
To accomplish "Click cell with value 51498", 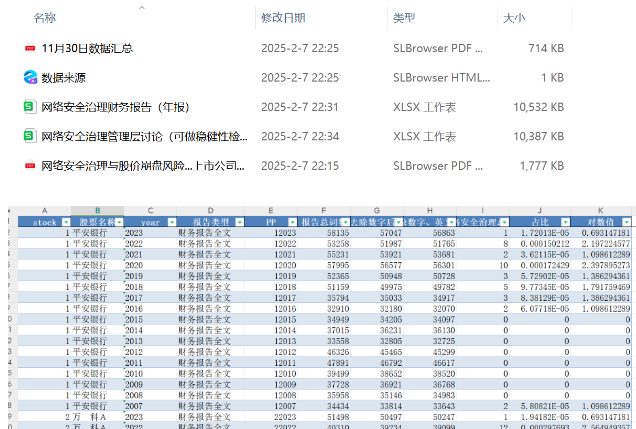I will [x=324, y=417].
